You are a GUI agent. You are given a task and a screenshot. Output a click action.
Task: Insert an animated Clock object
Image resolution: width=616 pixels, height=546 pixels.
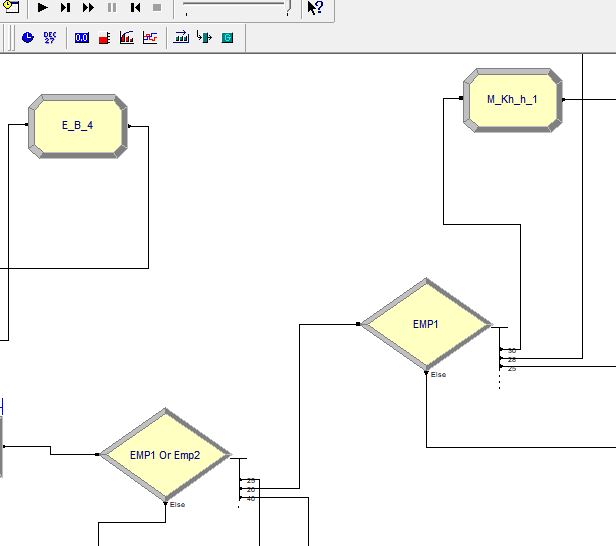pos(28,38)
